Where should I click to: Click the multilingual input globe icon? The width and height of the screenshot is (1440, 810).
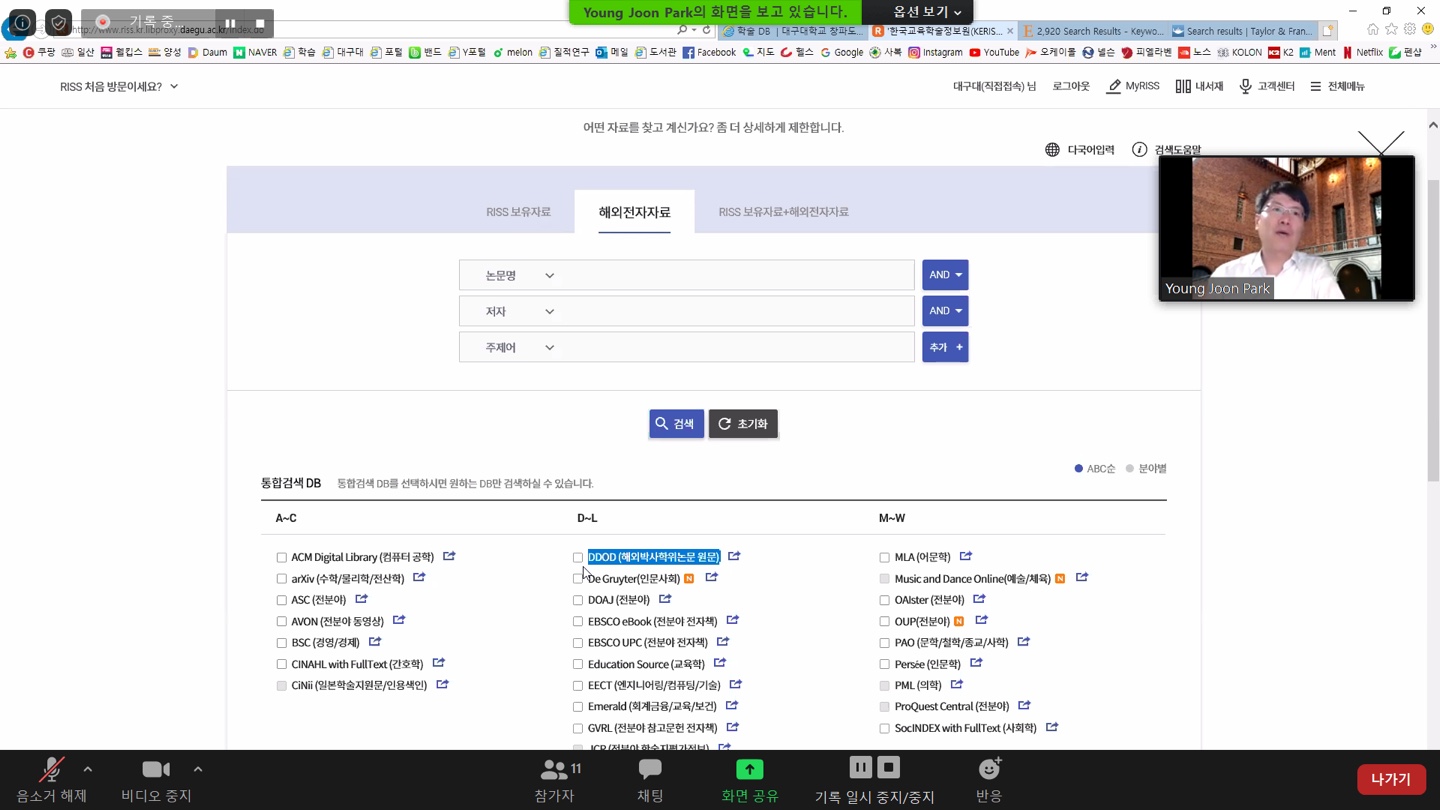tap(1052, 150)
